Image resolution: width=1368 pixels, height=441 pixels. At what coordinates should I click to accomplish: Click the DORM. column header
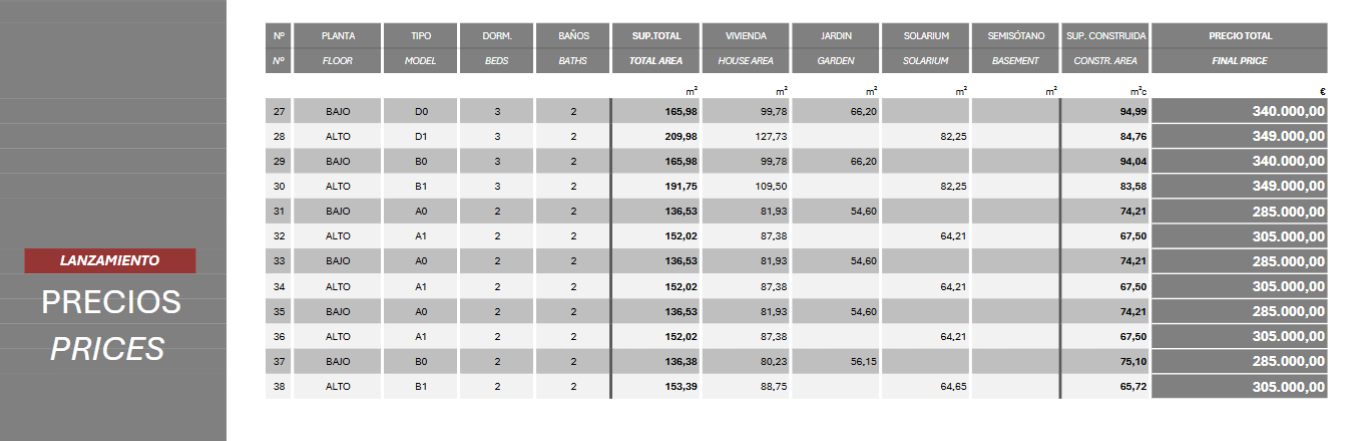pos(497,36)
